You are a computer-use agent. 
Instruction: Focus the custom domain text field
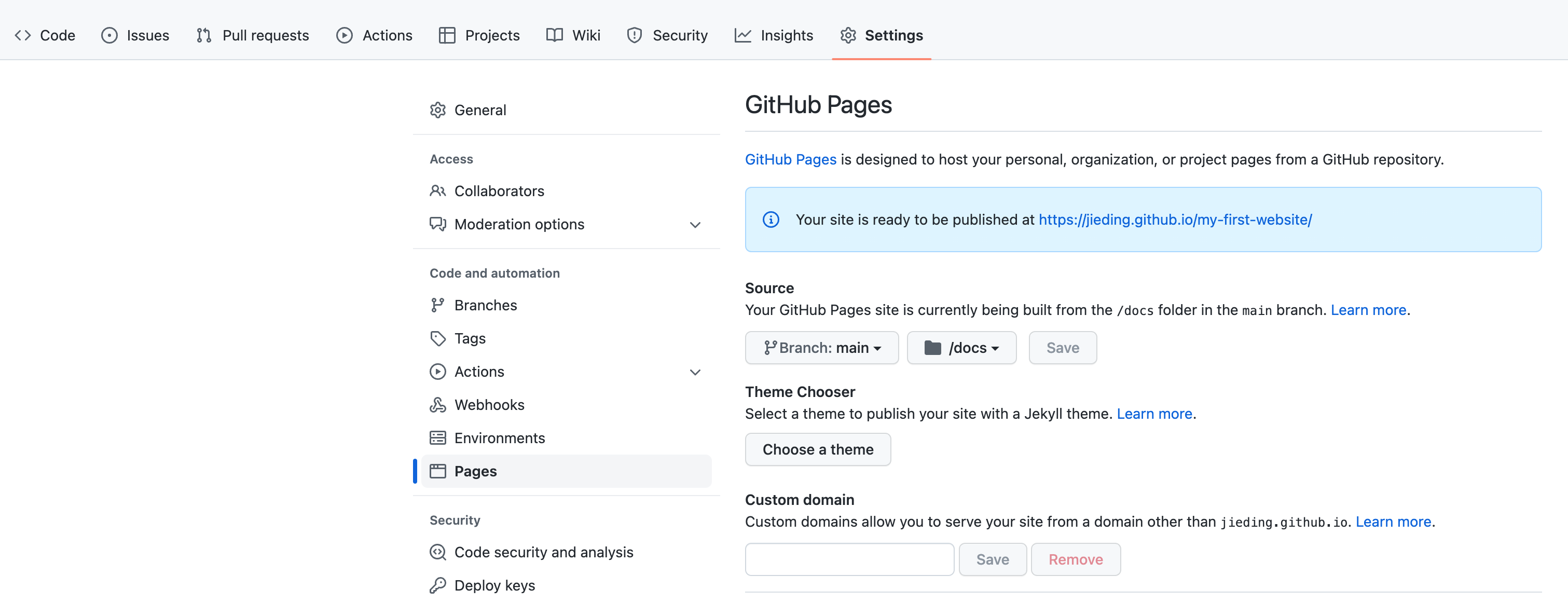point(849,559)
